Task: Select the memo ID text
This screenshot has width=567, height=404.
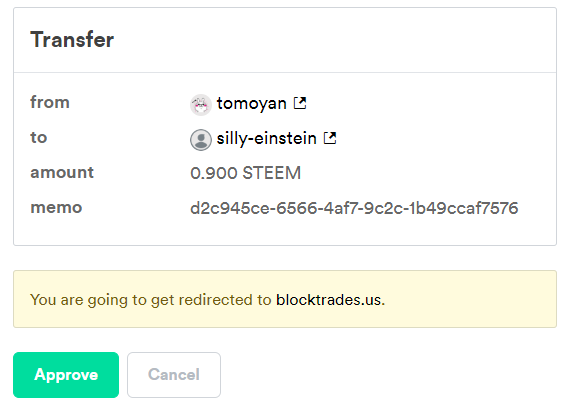Action: click(354, 208)
